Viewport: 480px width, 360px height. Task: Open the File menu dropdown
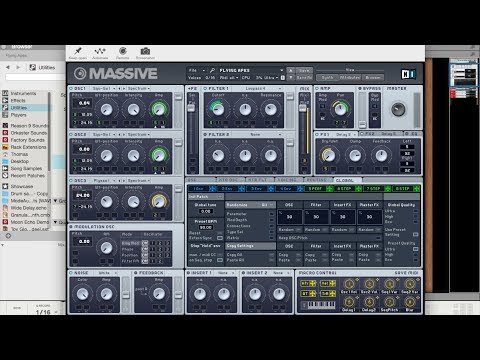tap(197, 70)
